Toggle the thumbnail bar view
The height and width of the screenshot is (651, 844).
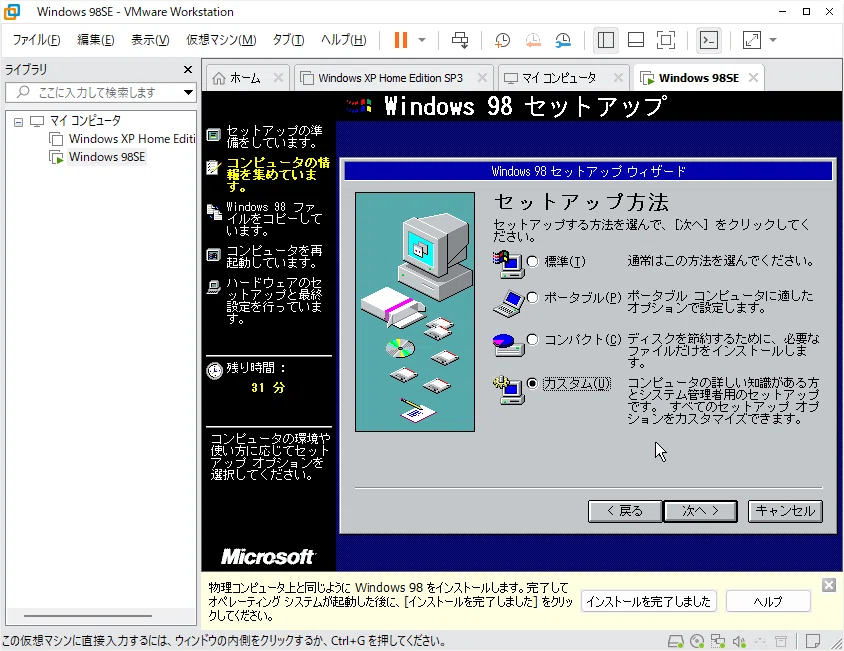636,40
